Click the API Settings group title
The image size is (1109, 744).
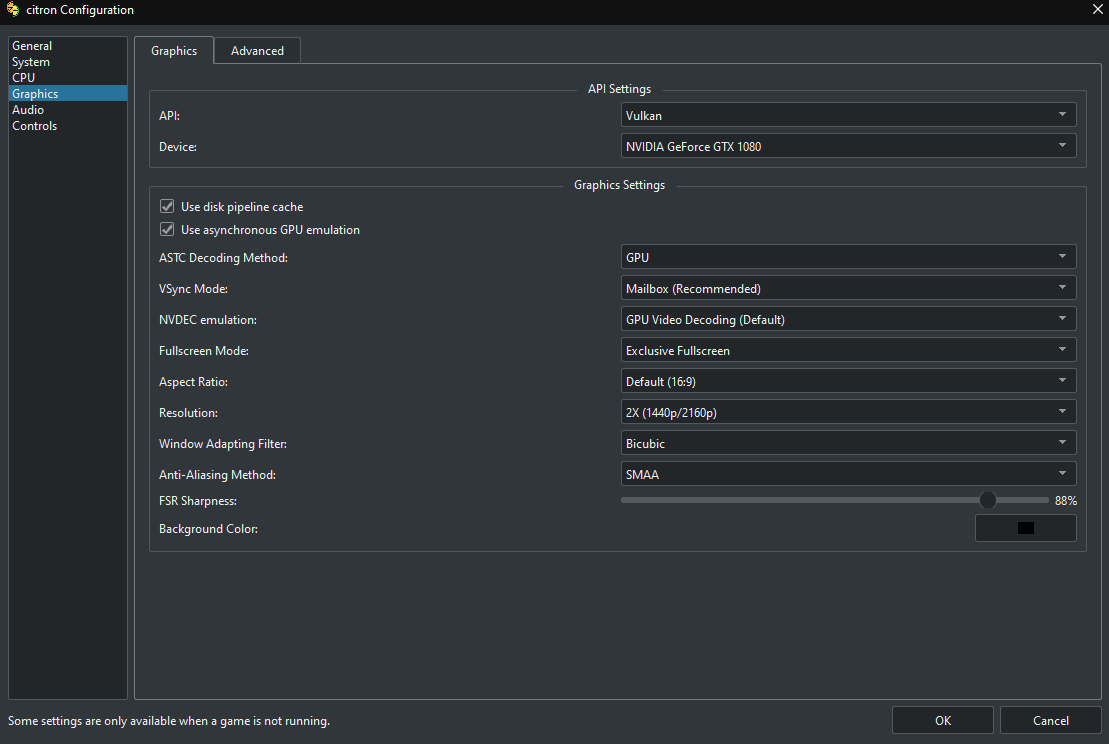(x=620, y=88)
